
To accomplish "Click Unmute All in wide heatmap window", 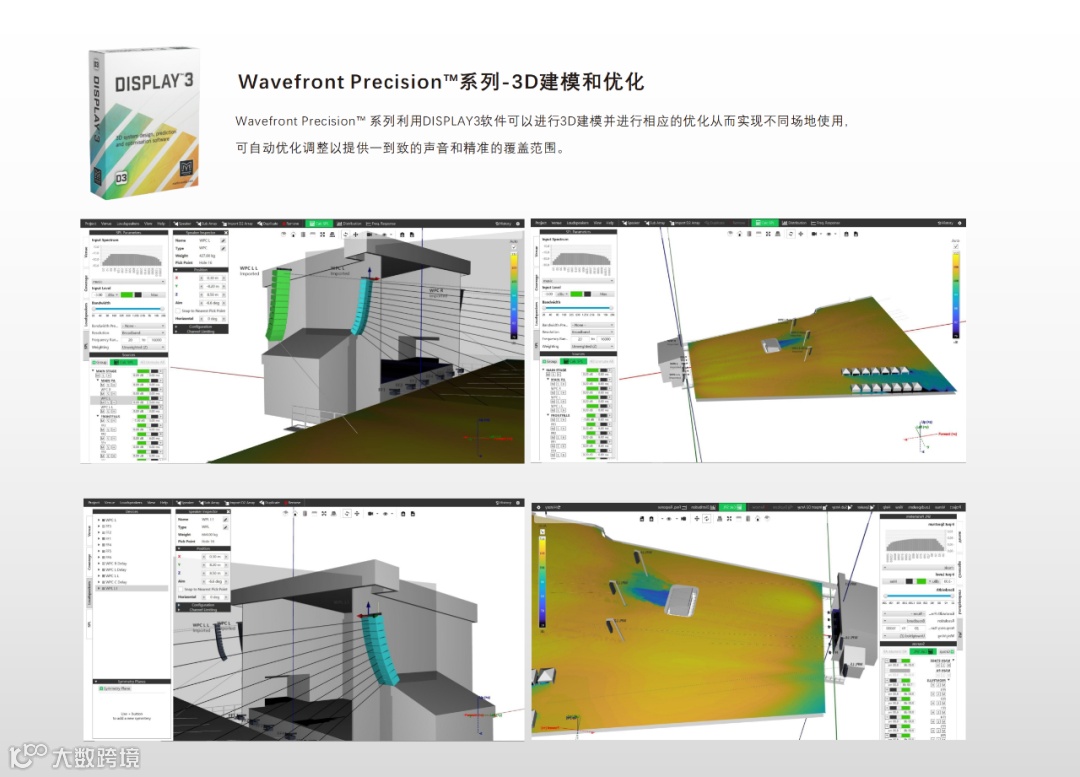I will click(x=601, y=362).
